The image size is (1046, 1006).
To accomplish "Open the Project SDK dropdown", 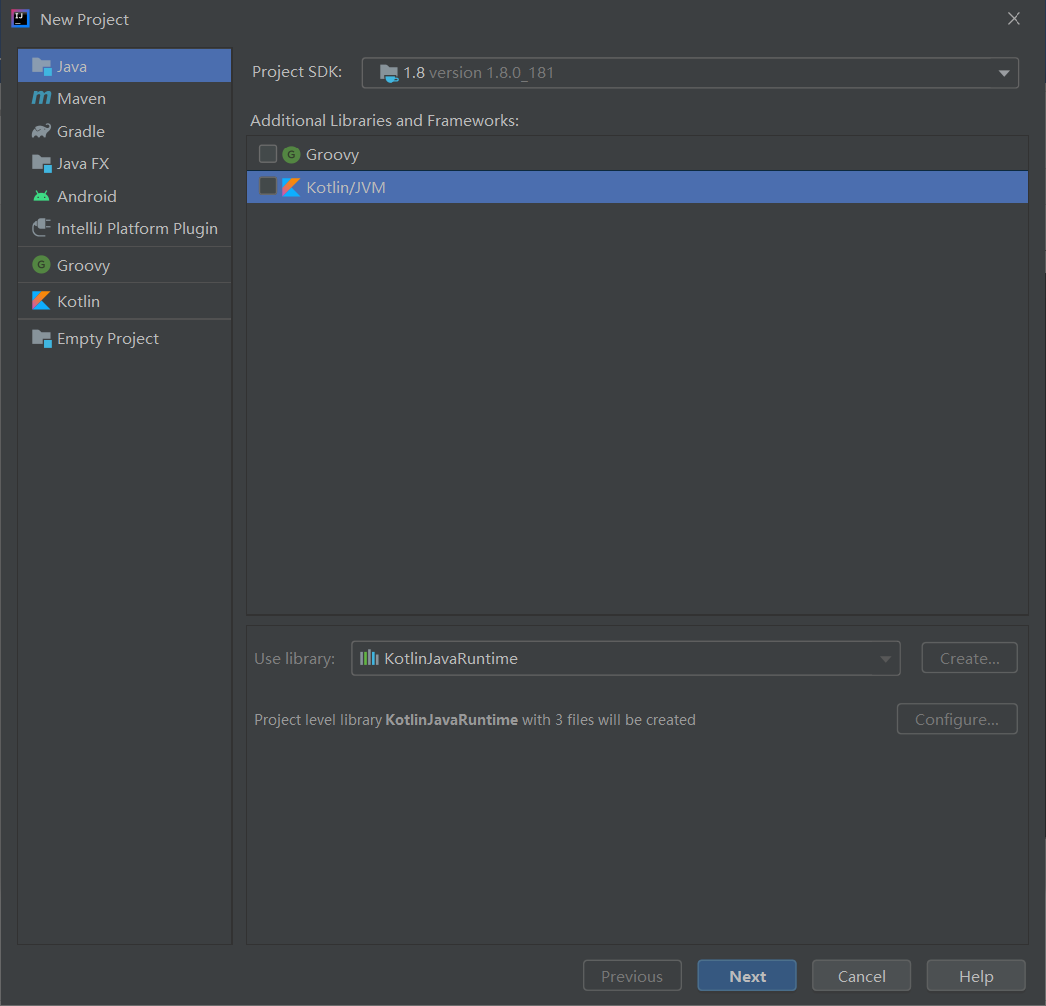I will [x=690, y=73].
